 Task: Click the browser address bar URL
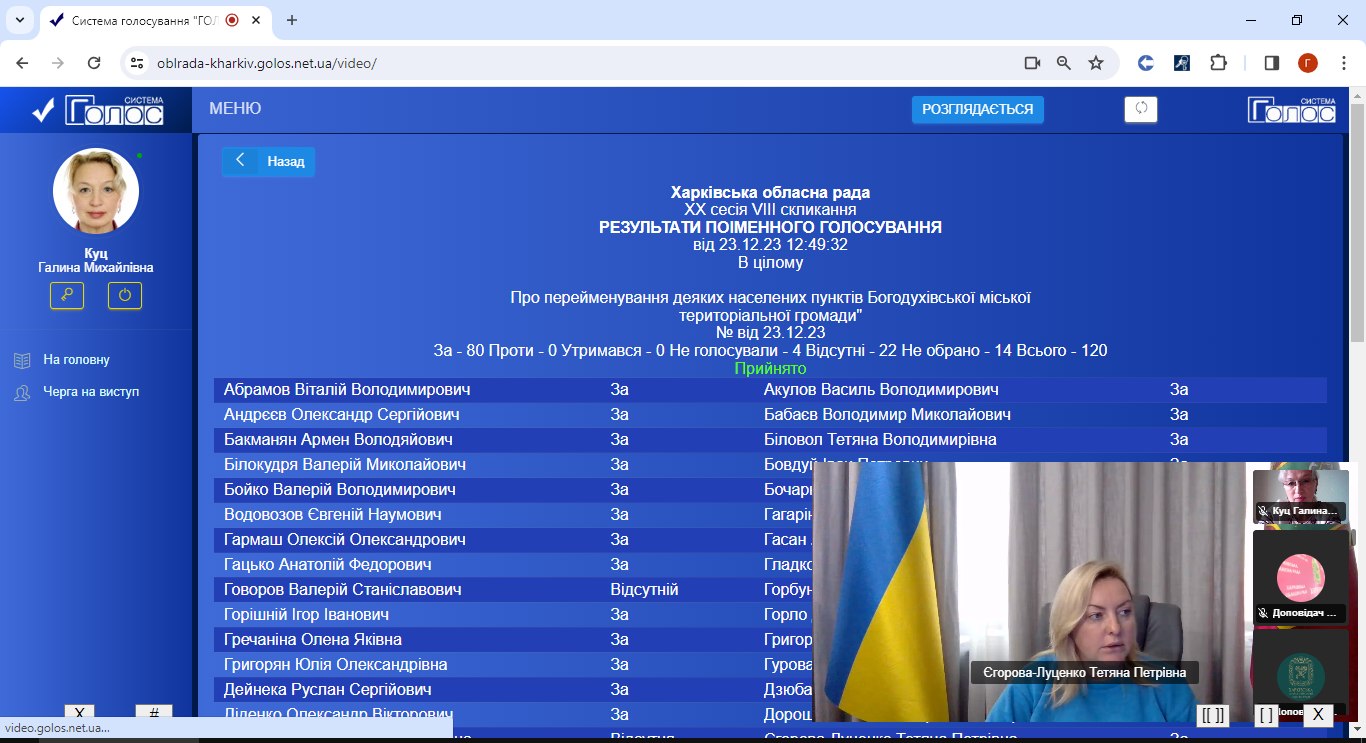click(267, 63)
